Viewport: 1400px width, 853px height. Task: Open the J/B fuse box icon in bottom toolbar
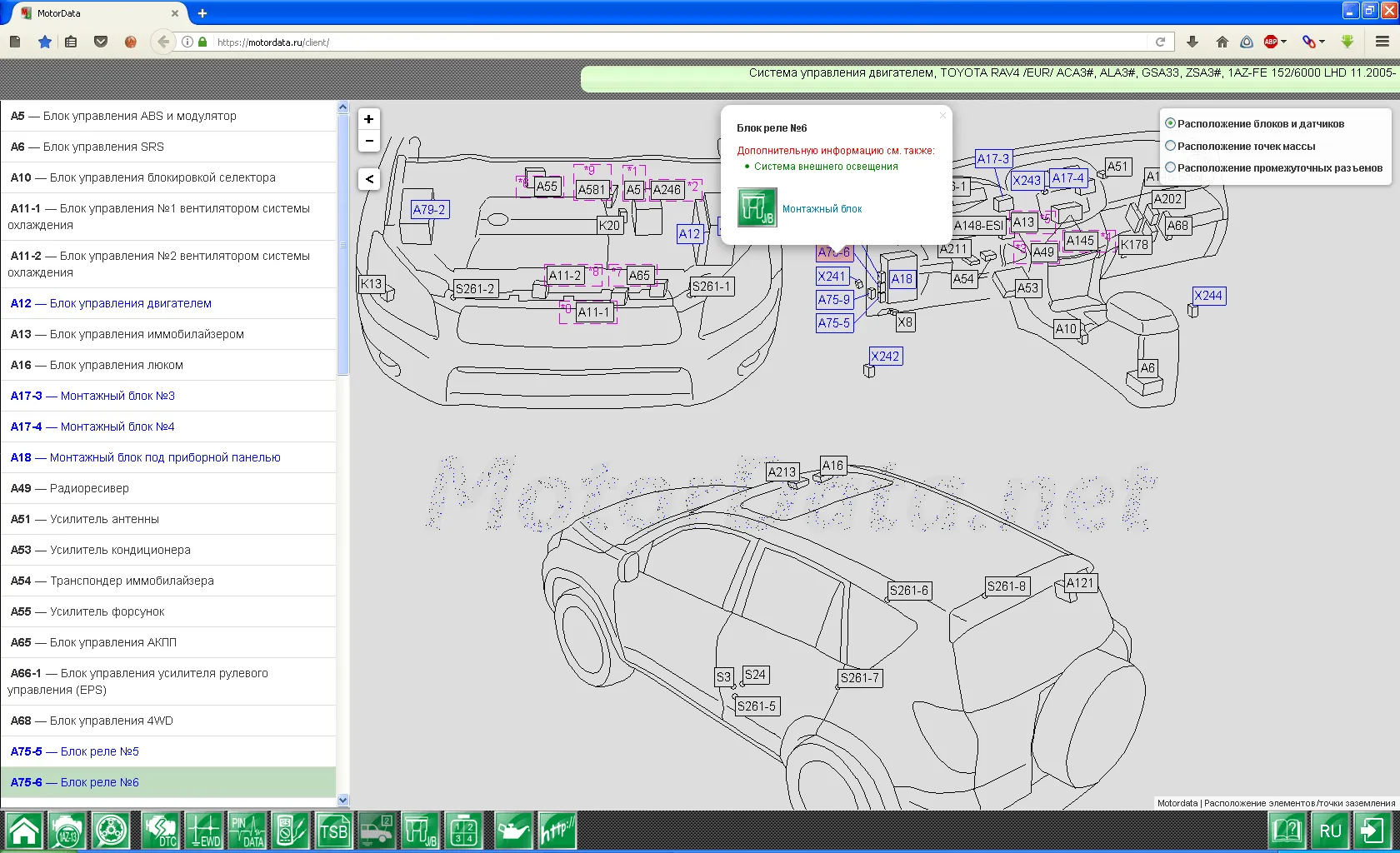tap(420, 831)
